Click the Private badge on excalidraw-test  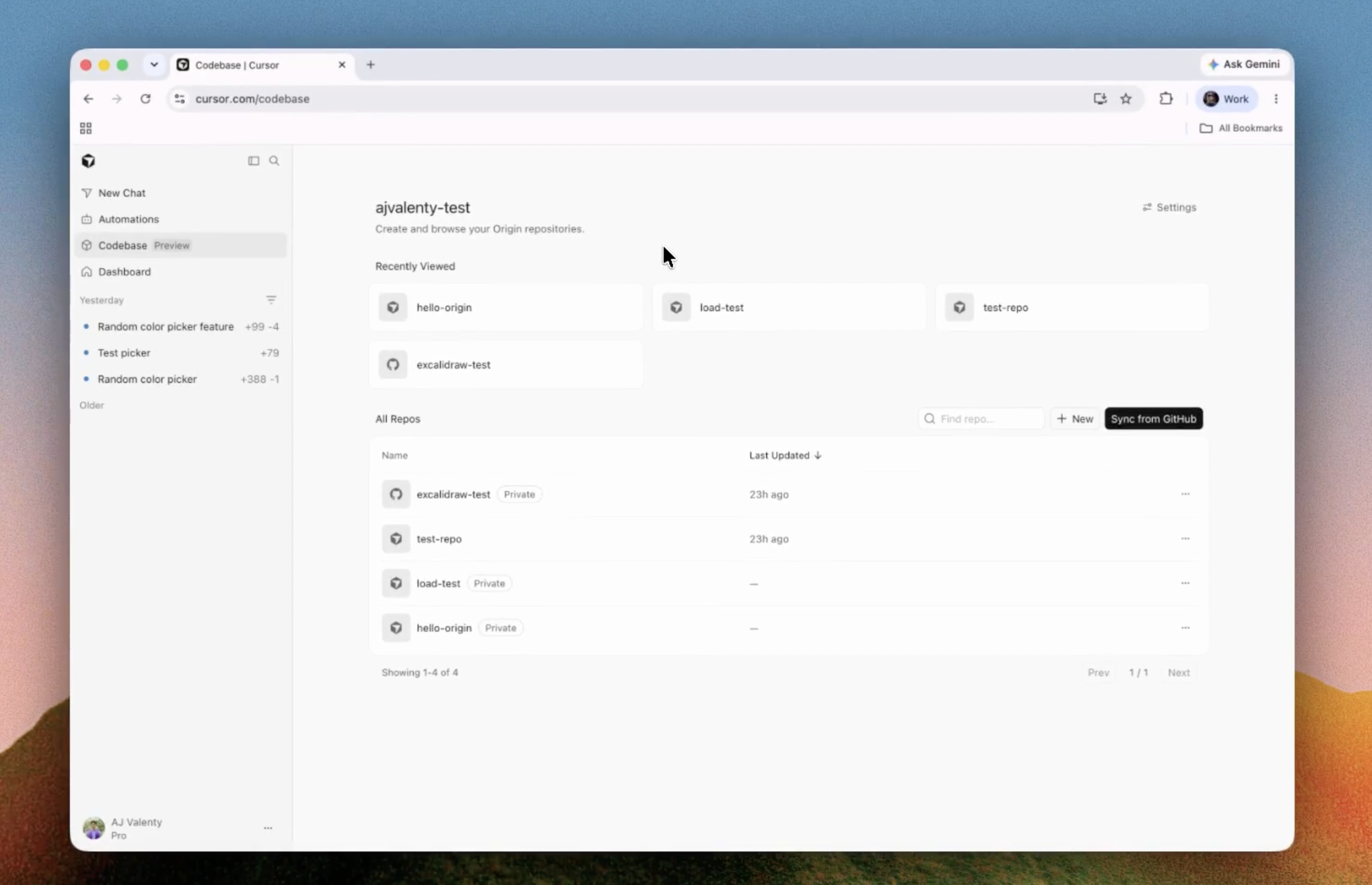(519, 494)
